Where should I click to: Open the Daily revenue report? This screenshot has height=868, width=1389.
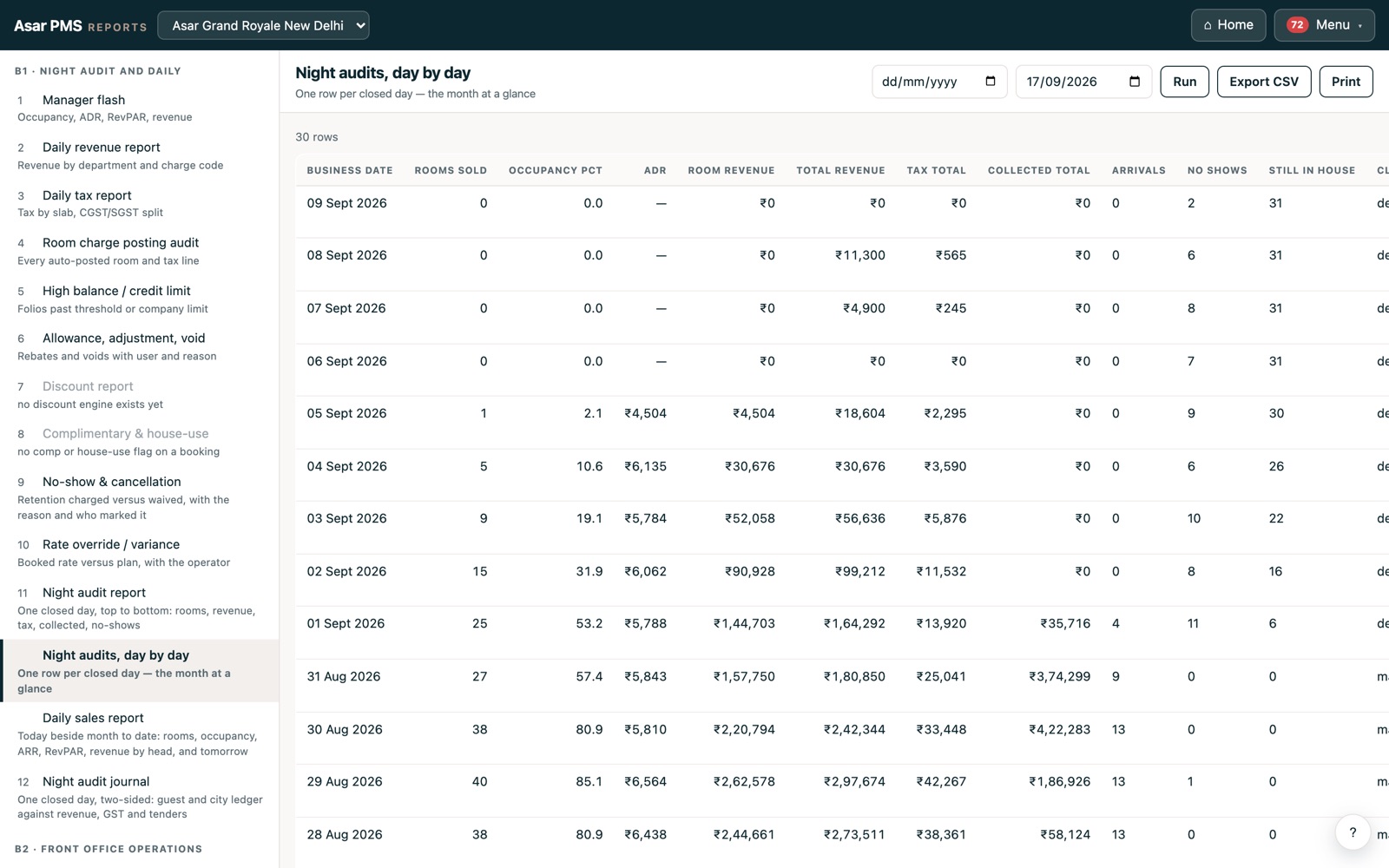(x=139, y=155)
